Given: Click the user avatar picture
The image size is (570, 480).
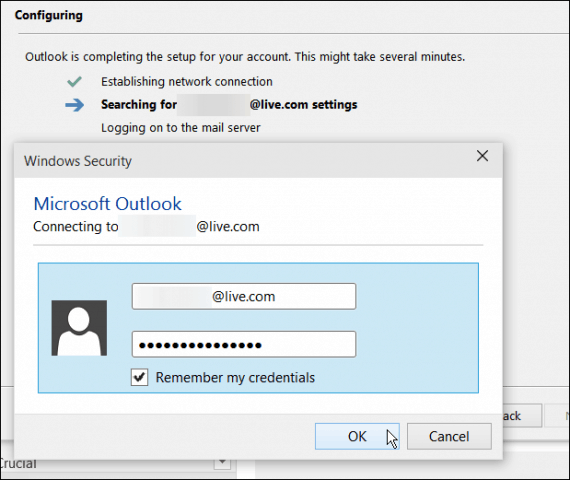Looking at the screenshot, I should tap(79, 328).
